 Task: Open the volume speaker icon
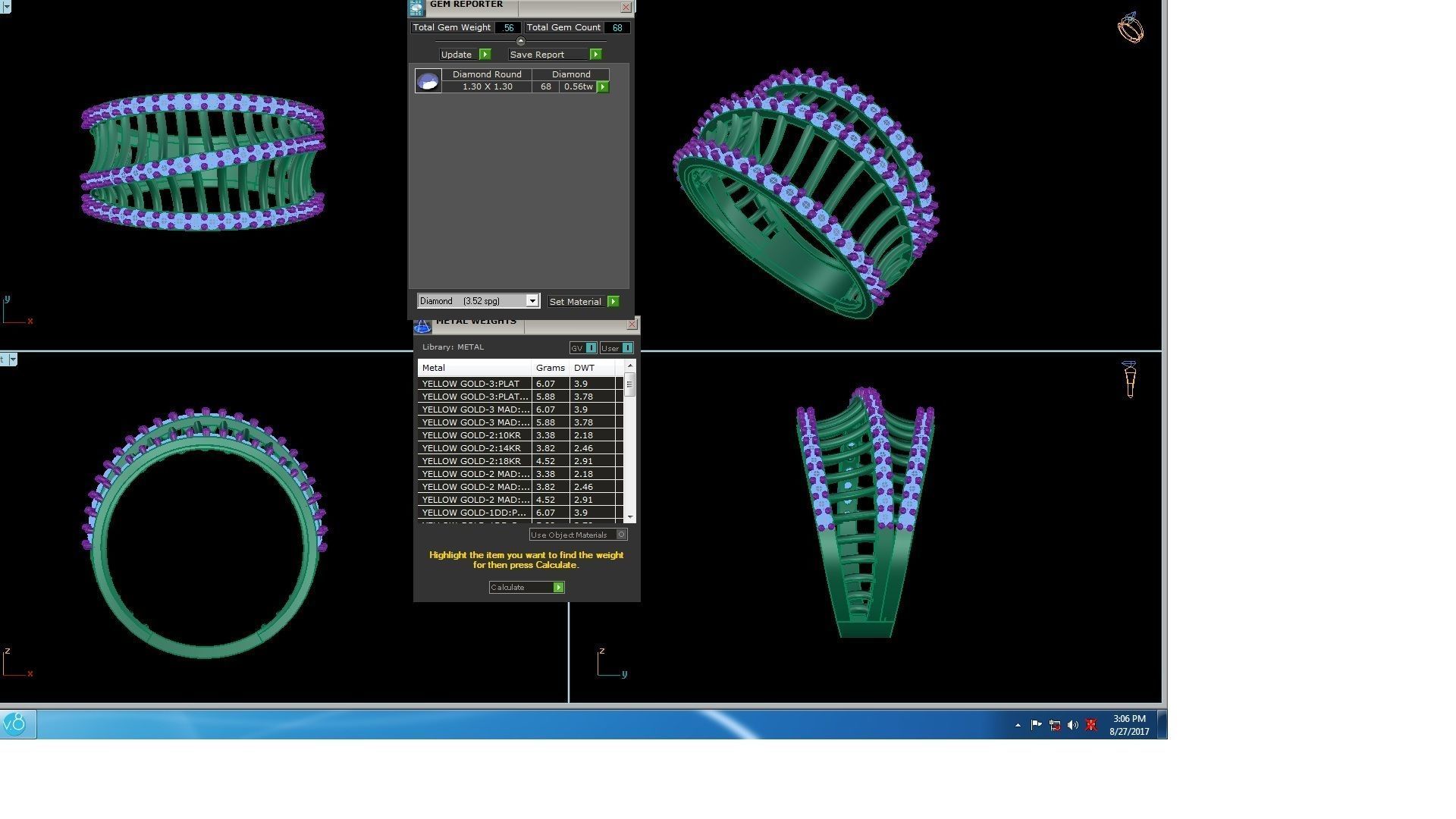pos(1072,725)
